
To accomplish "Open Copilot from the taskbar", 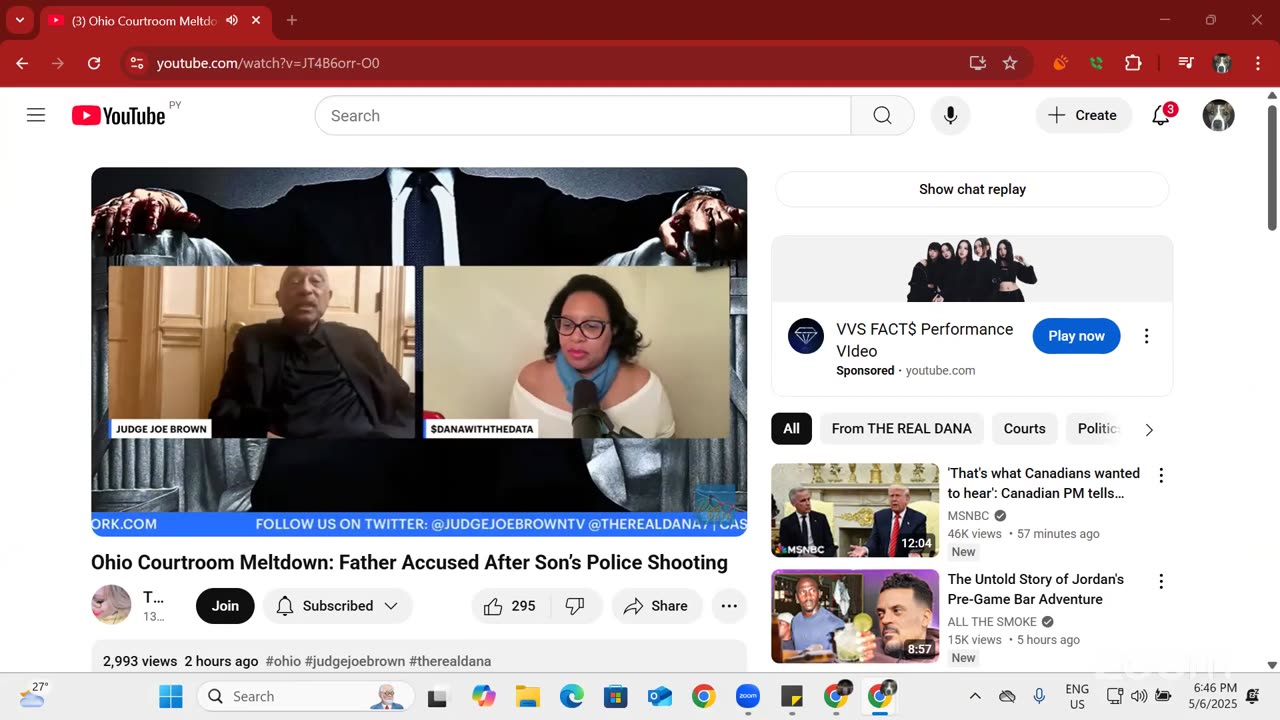I will point(484,696).
